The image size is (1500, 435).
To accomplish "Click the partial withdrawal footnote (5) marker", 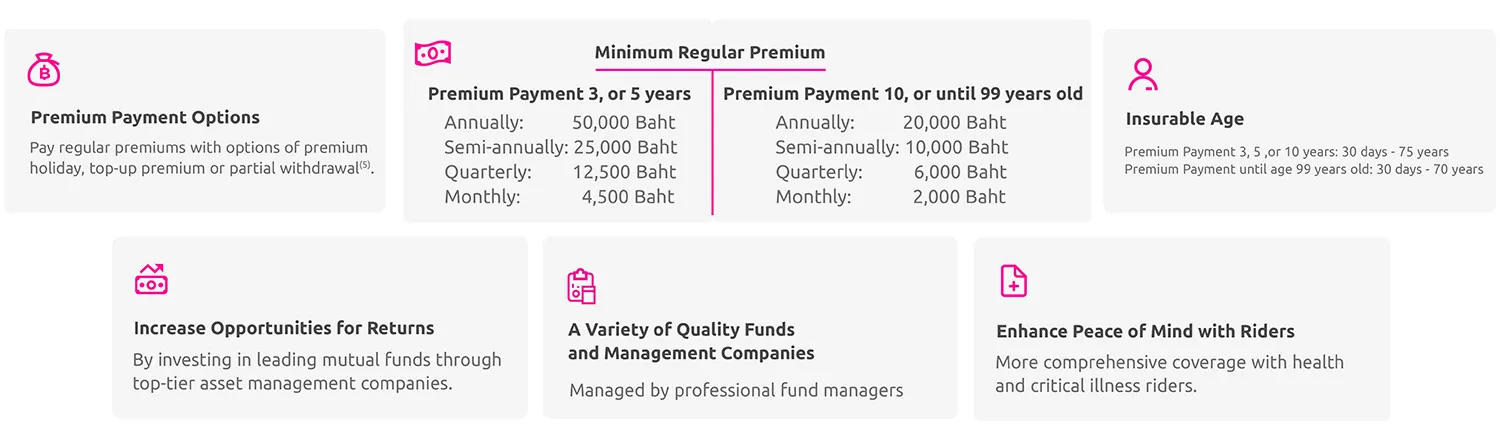I will 365,165.
